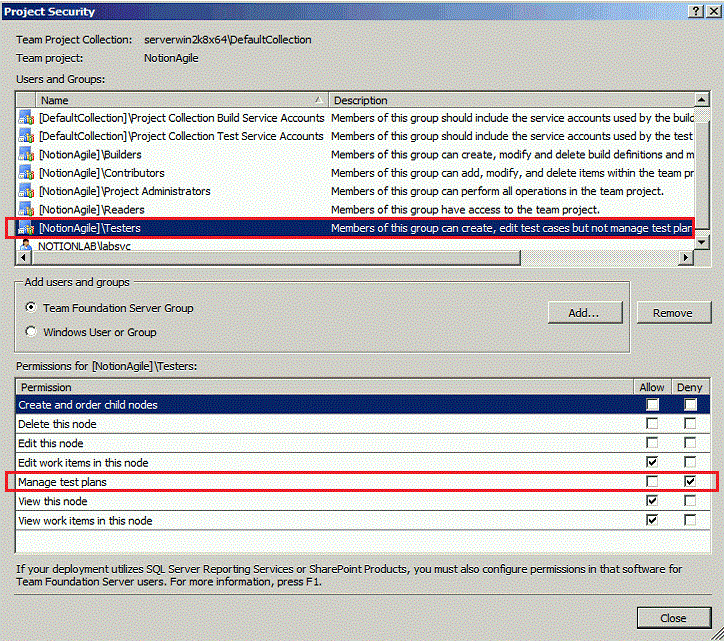Click the Readers group description text

pos(465,210)
